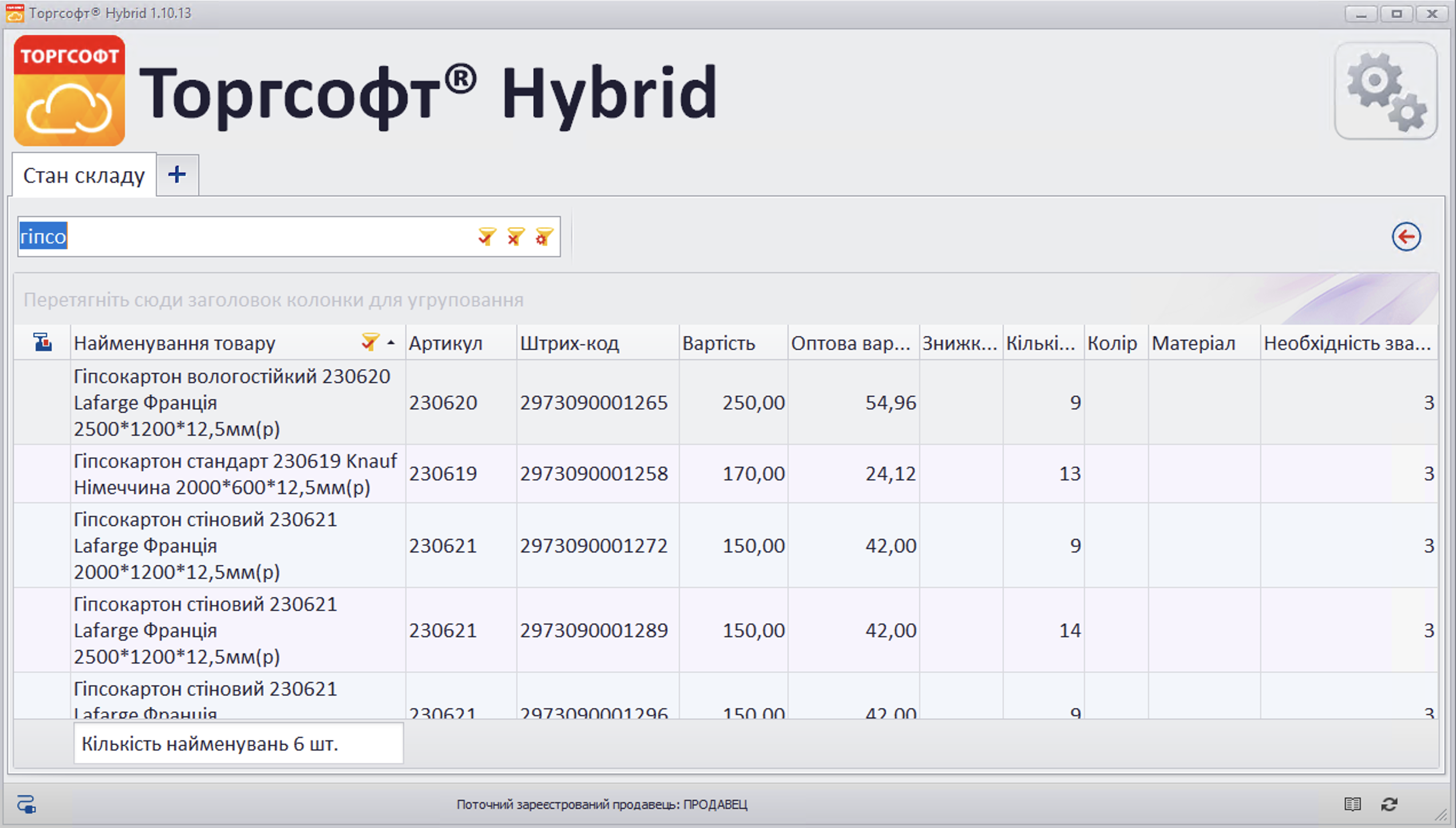
Task: Click the bottom-left status bar server icon
Action: tap(26, 804)
